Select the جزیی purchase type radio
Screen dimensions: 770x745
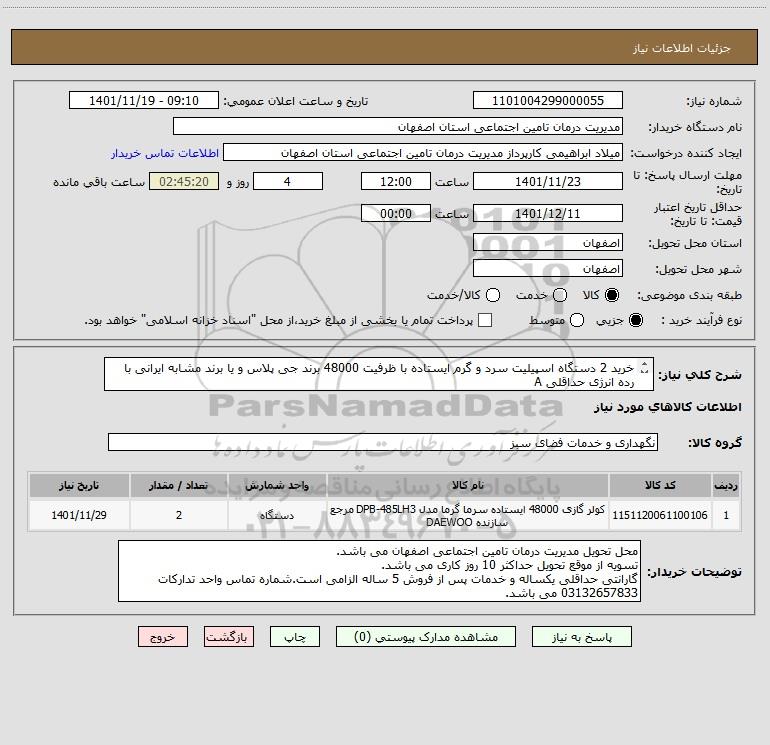636,320
